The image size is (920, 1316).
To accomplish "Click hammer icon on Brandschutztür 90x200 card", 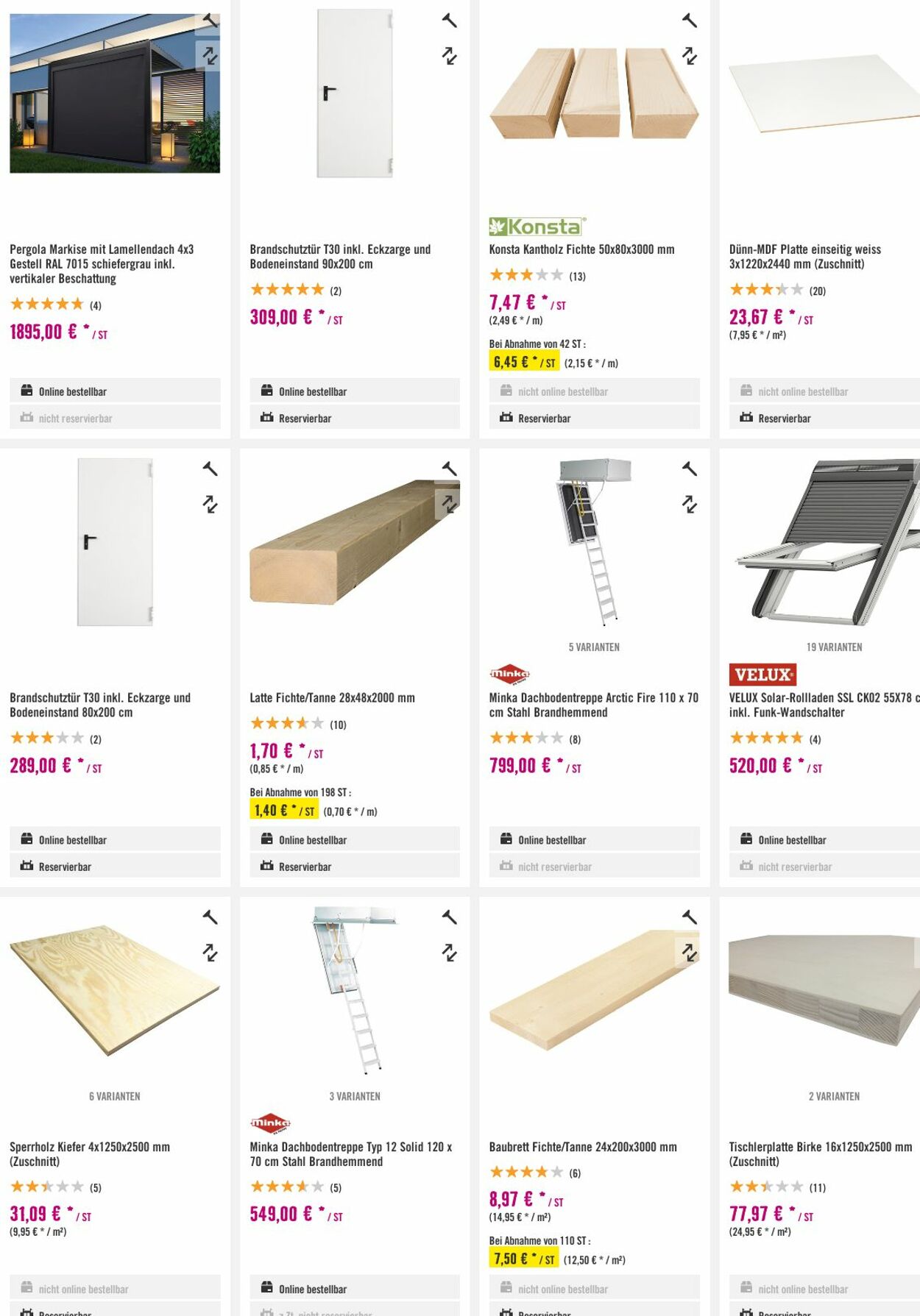I will point(449,21).
